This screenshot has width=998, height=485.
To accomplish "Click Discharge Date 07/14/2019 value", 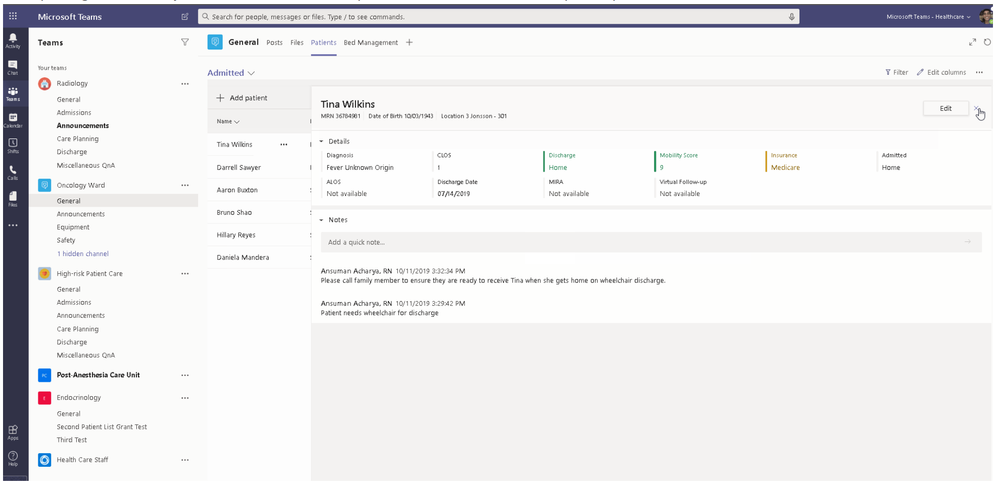I will pos(454,193).
